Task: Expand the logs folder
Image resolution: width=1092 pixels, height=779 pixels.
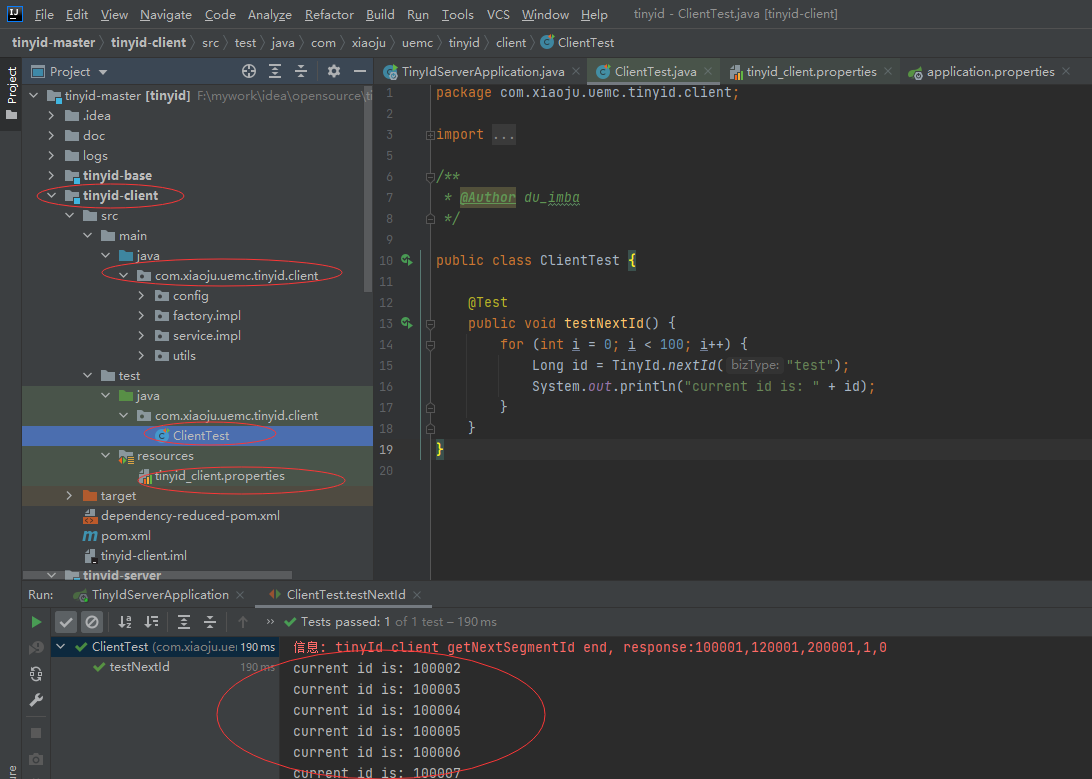Action: [52, 155]
